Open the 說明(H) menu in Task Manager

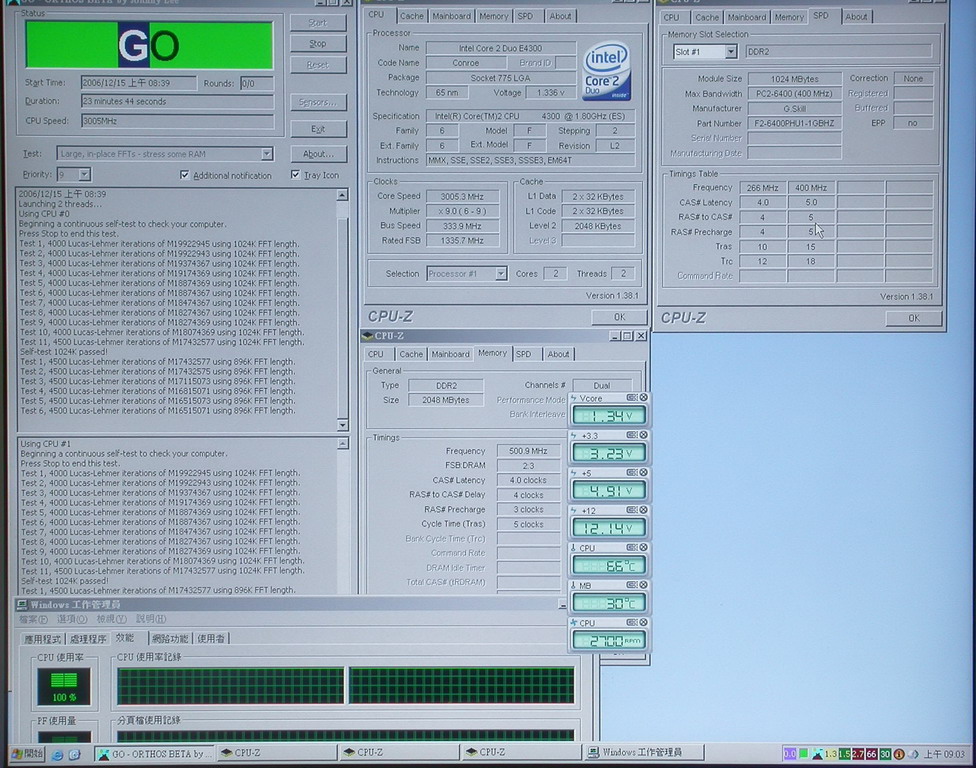pyautogui.click(x=151, y=619)
